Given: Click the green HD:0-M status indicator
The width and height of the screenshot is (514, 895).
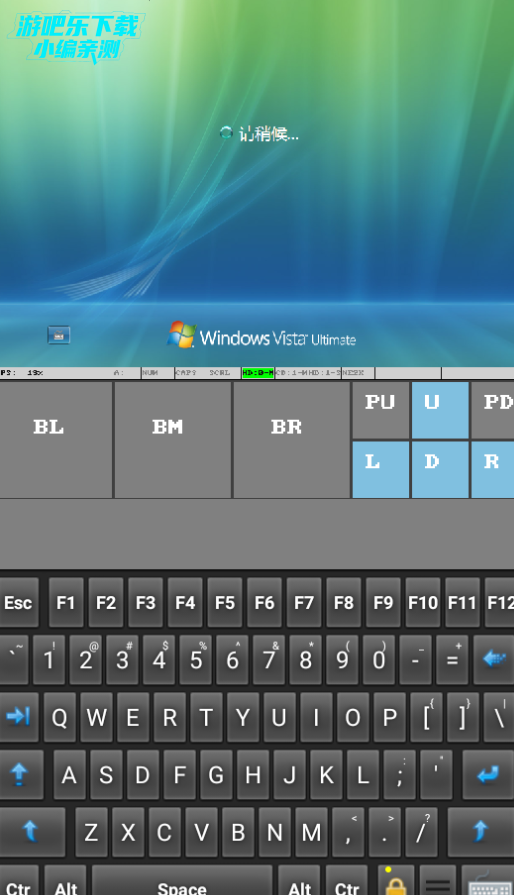Looking at the screenshot, I should (258, 373).
